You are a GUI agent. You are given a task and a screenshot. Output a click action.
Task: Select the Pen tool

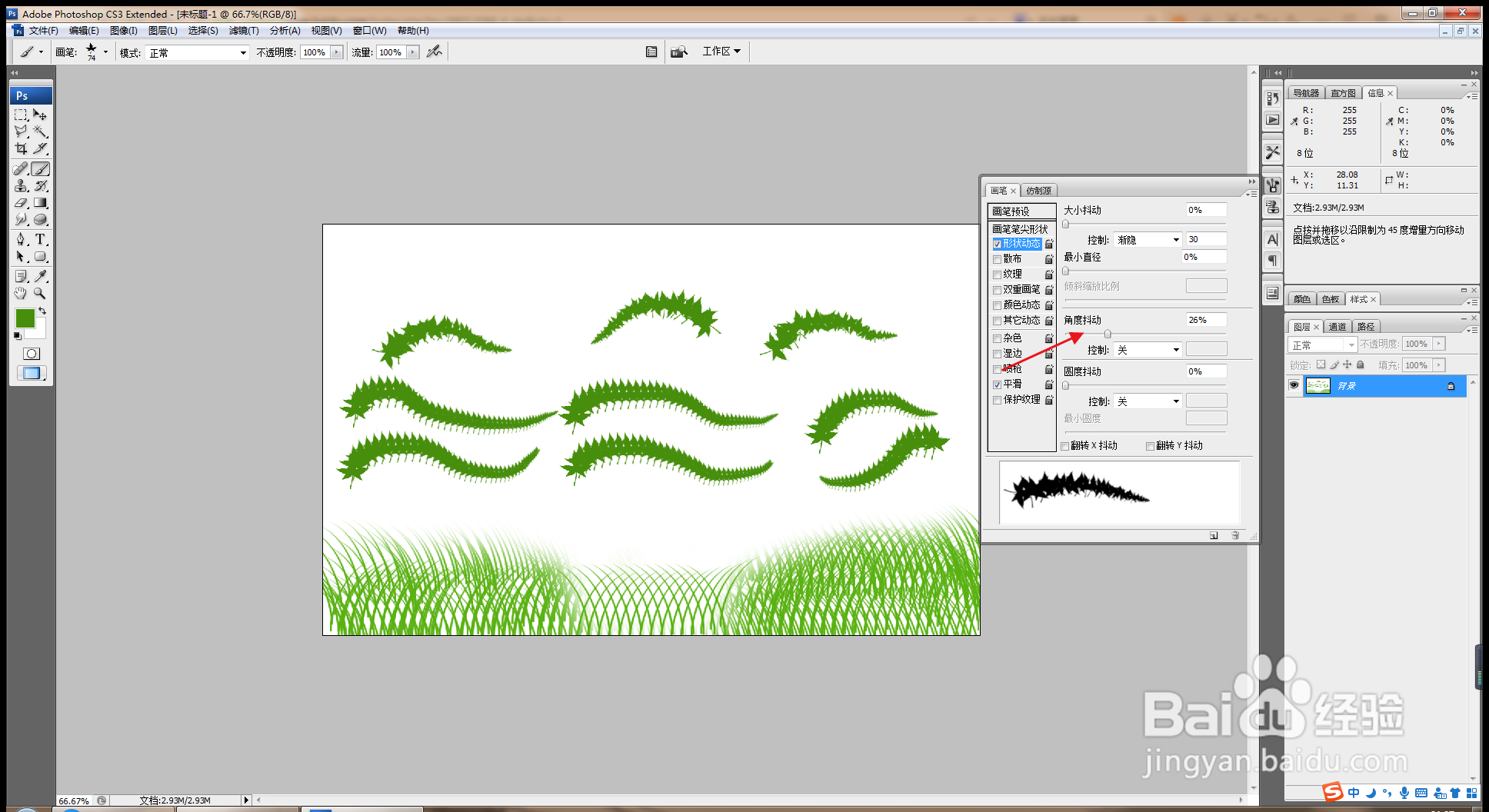pos(21,240)
